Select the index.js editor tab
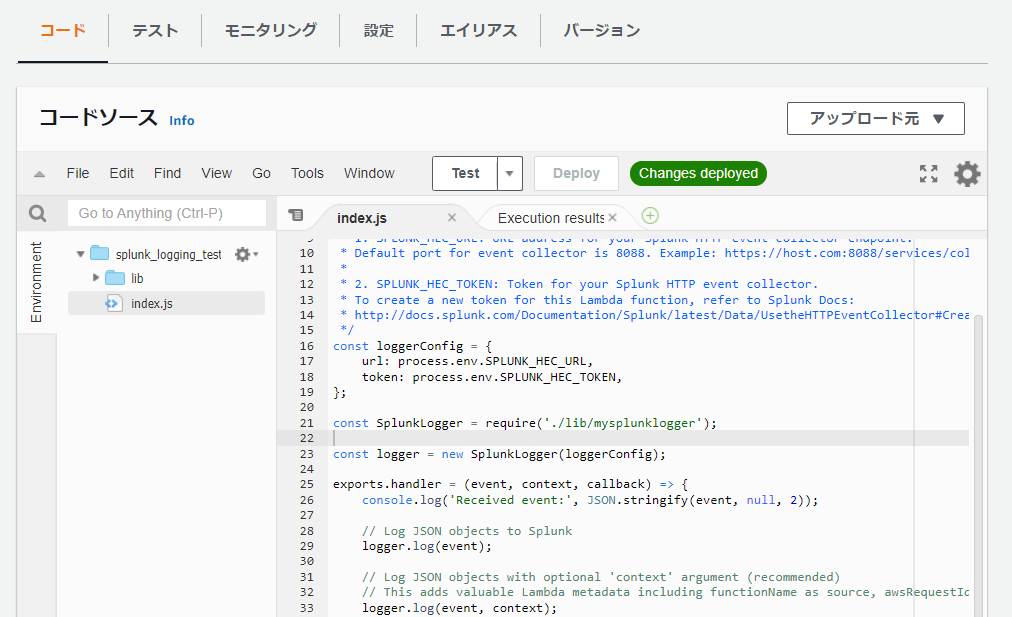1012x617 pixels. tap(362, 218)
